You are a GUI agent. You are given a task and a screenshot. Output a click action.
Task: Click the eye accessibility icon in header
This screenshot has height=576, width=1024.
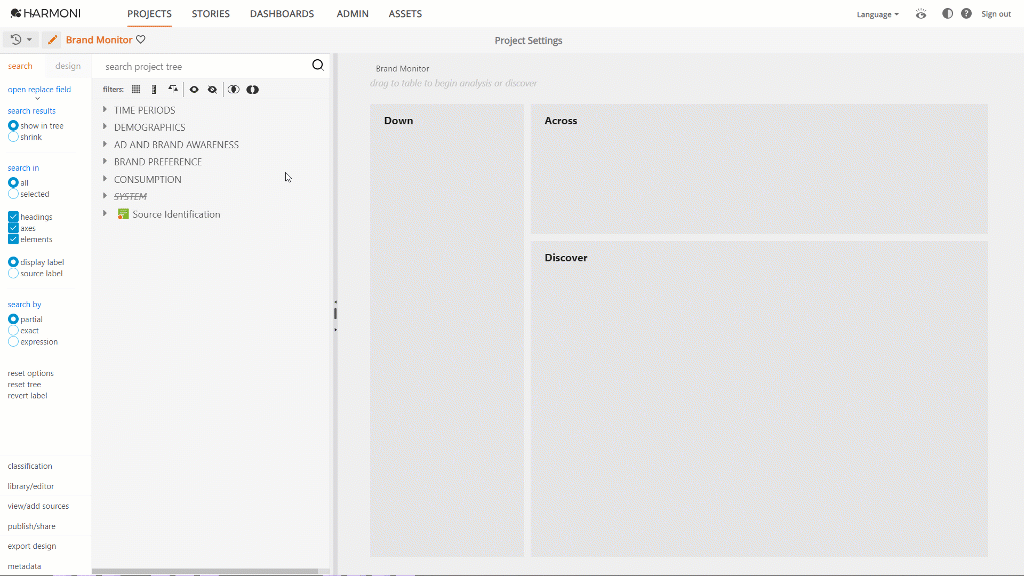921,14
